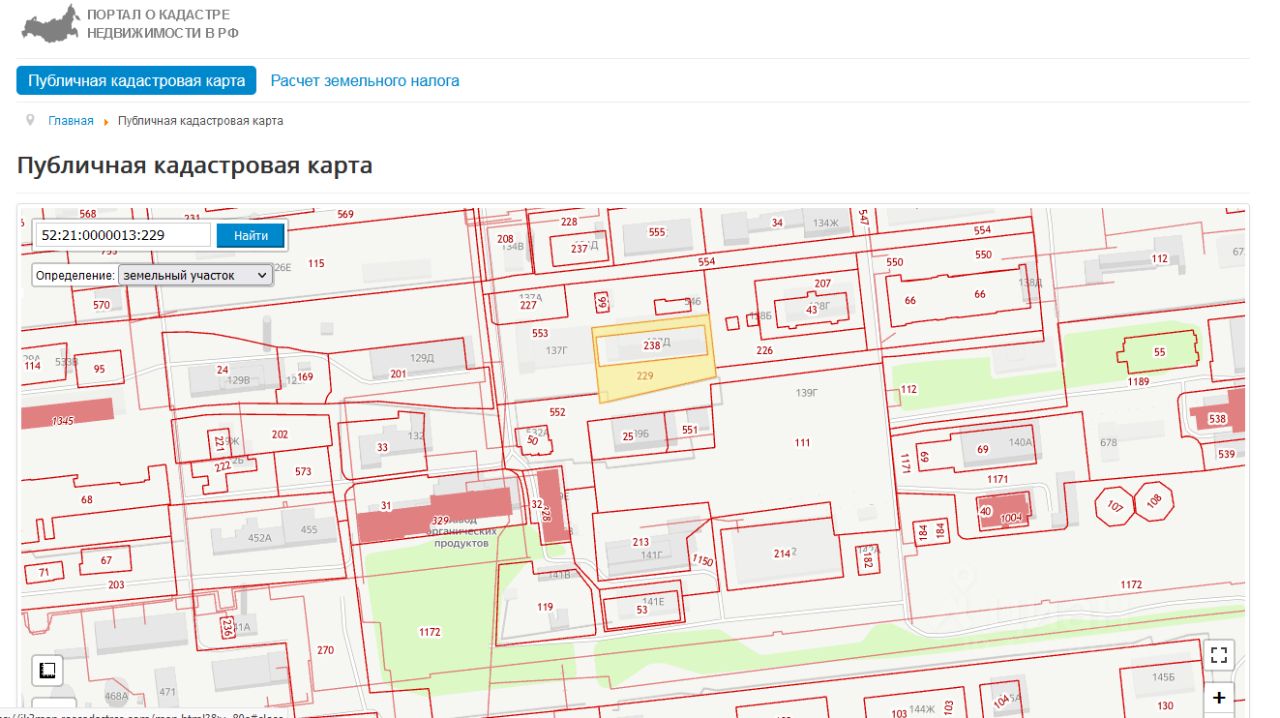Click parcel label '228'

tap(569, 222)
